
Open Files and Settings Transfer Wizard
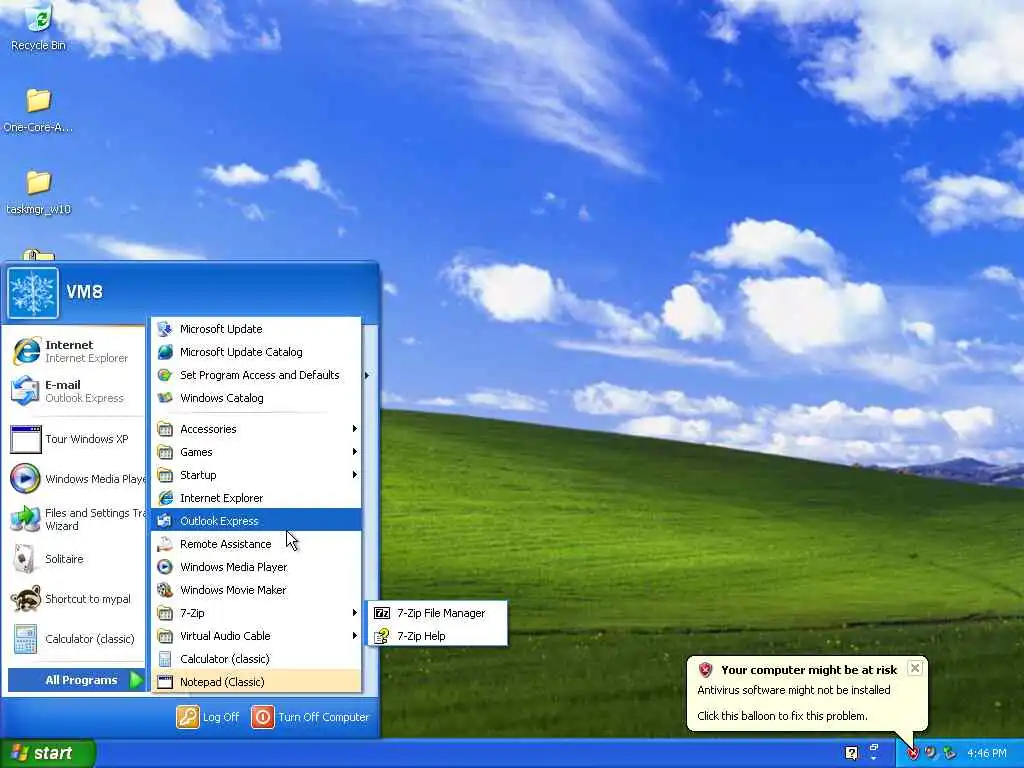point(74,519)
